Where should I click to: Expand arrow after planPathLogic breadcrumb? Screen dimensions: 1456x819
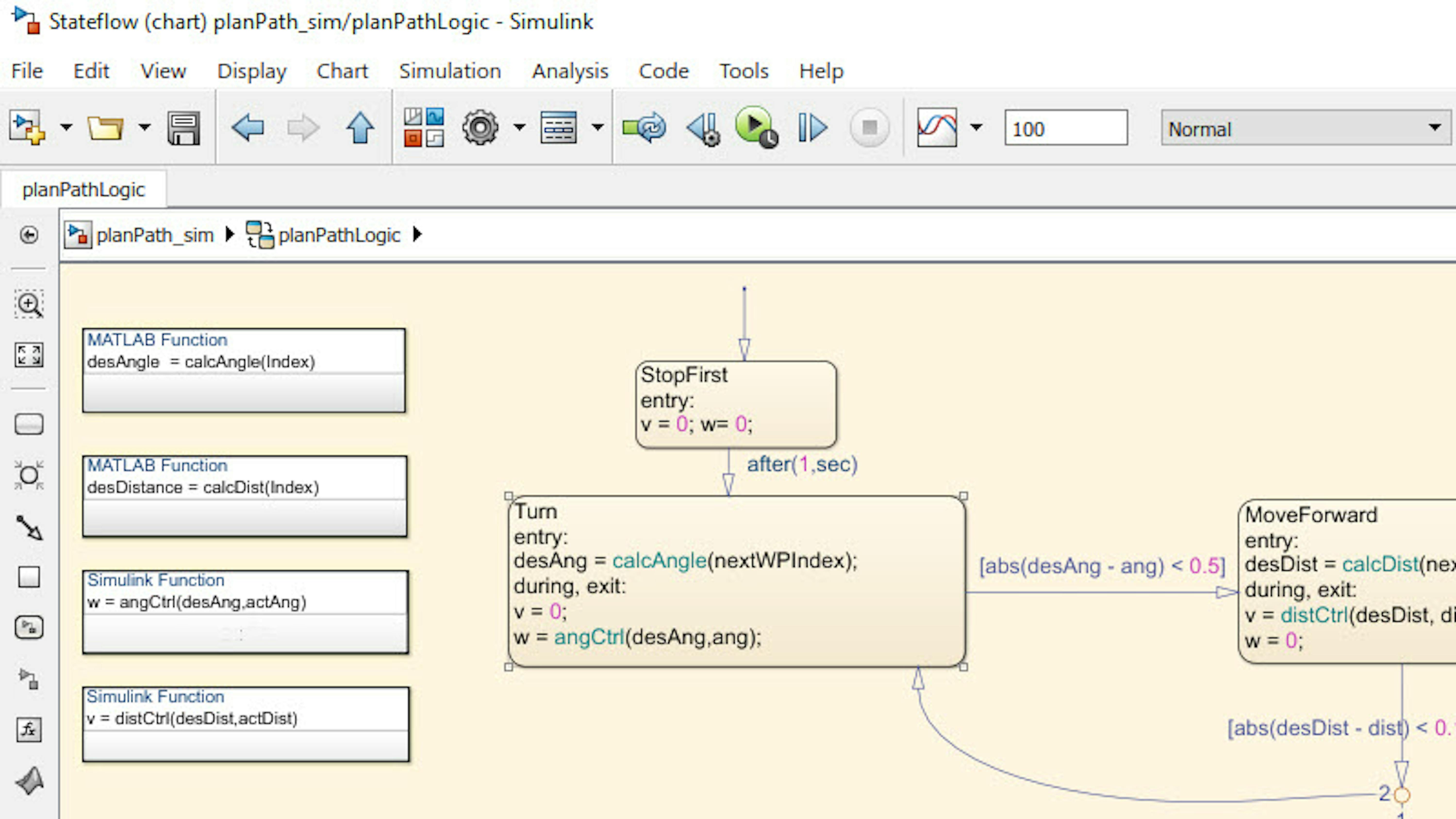417,234
